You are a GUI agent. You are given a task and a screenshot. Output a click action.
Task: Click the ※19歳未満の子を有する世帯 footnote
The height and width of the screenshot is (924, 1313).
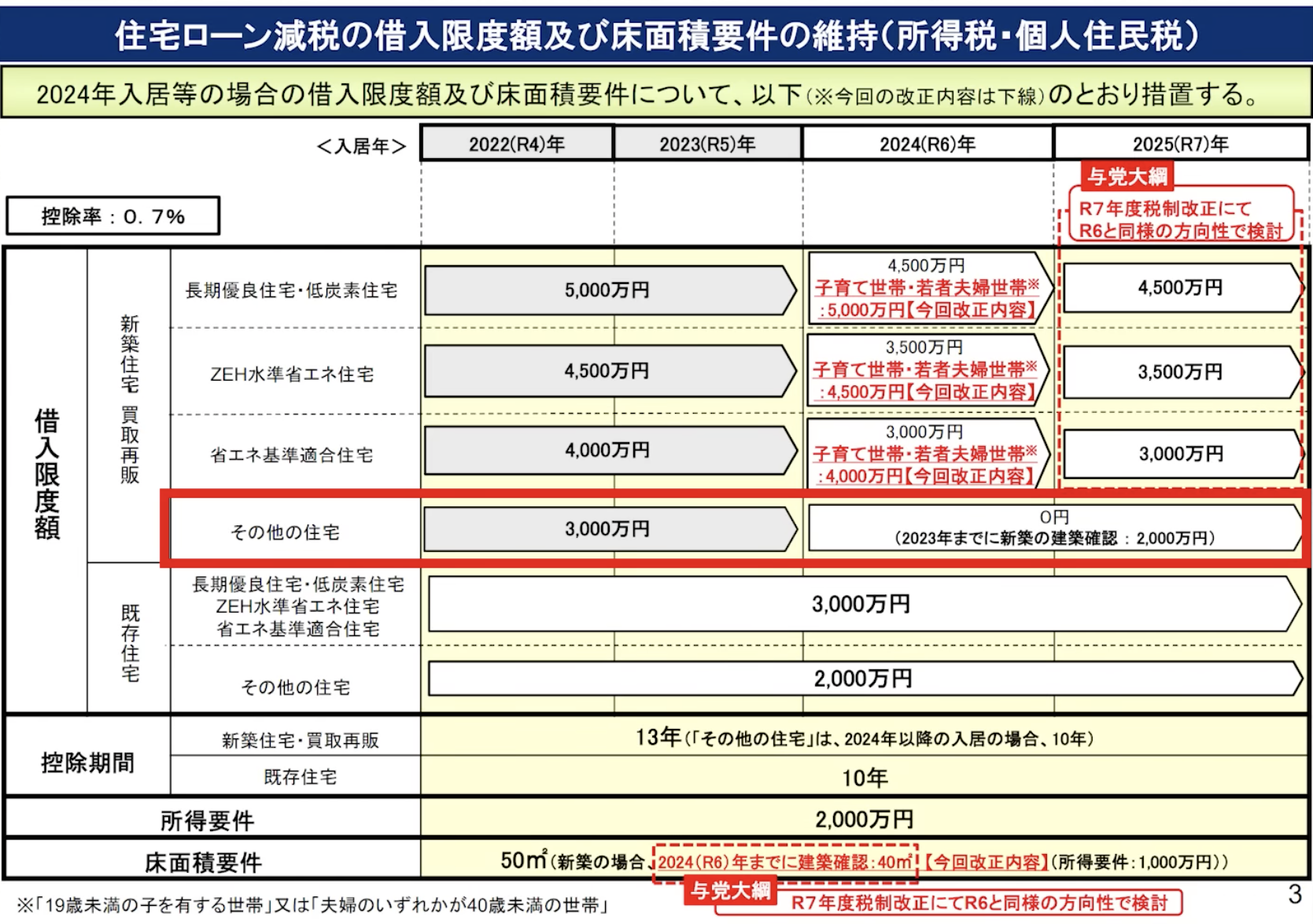312,905
